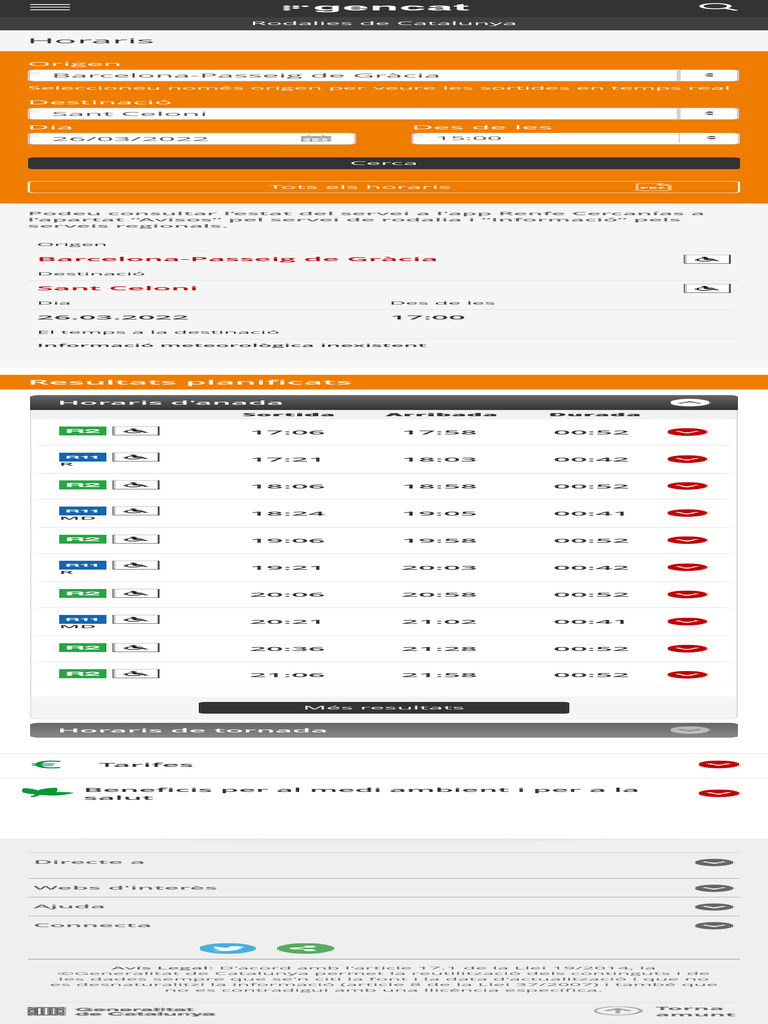Viewport: 768px width, 1024px height.
Task: Expand details of the 18:06 departure
Action: [687, 487]
